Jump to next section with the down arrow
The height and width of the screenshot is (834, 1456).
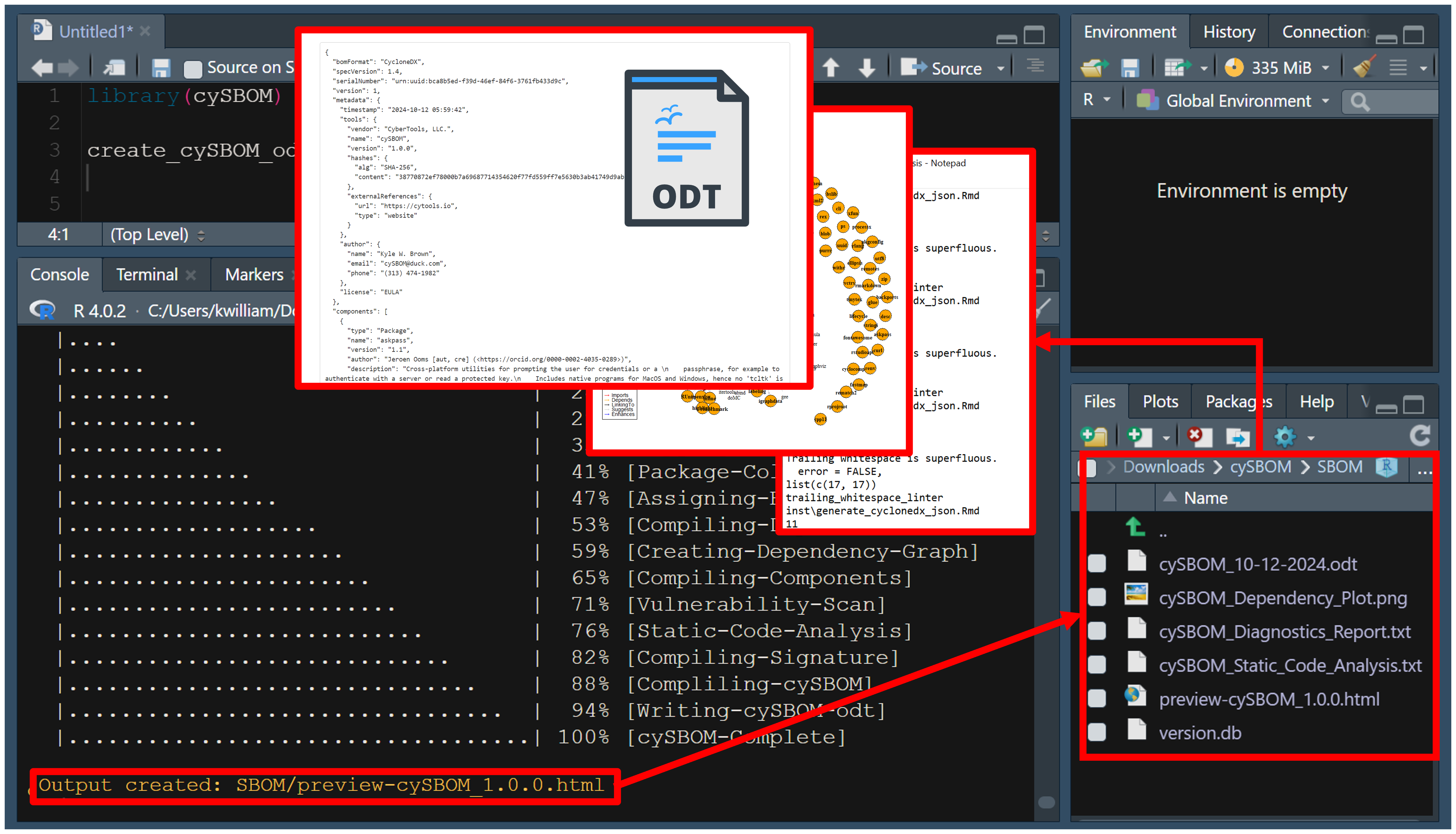867,68
